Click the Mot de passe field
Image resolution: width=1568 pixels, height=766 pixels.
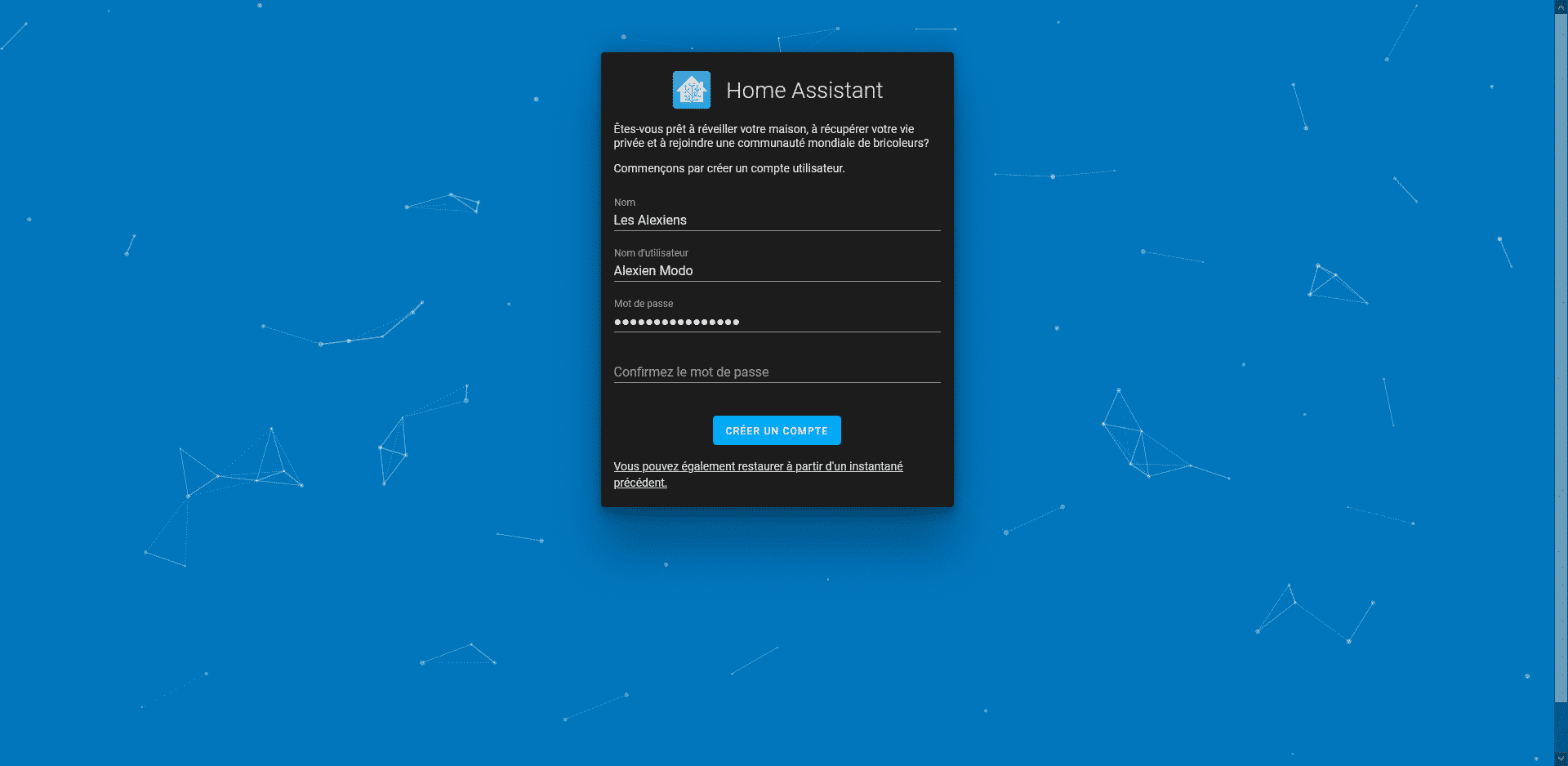[x=777, y=315]
